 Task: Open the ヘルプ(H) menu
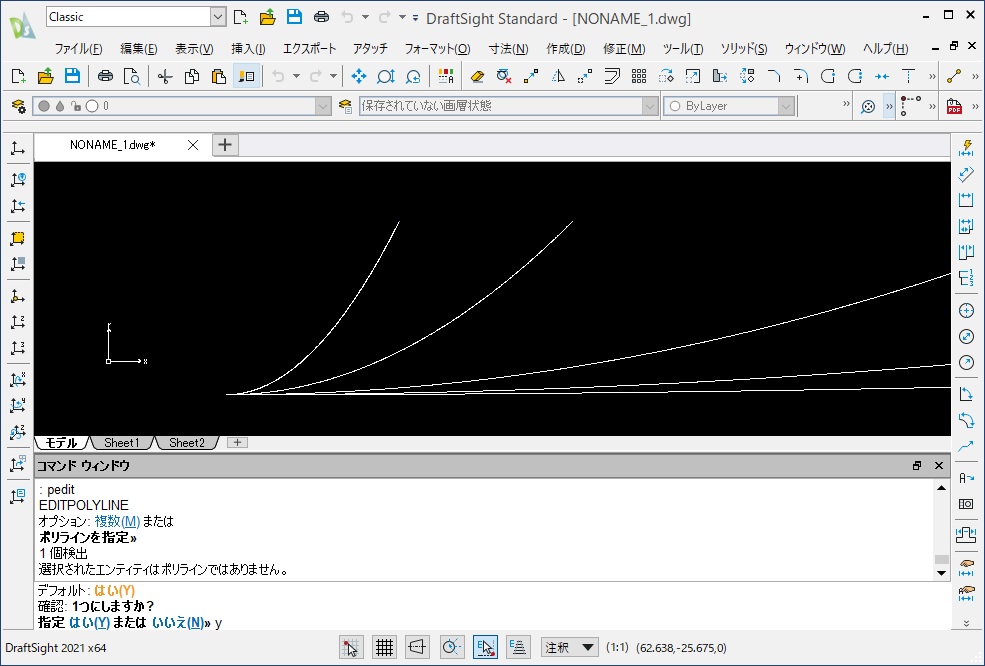885,48
